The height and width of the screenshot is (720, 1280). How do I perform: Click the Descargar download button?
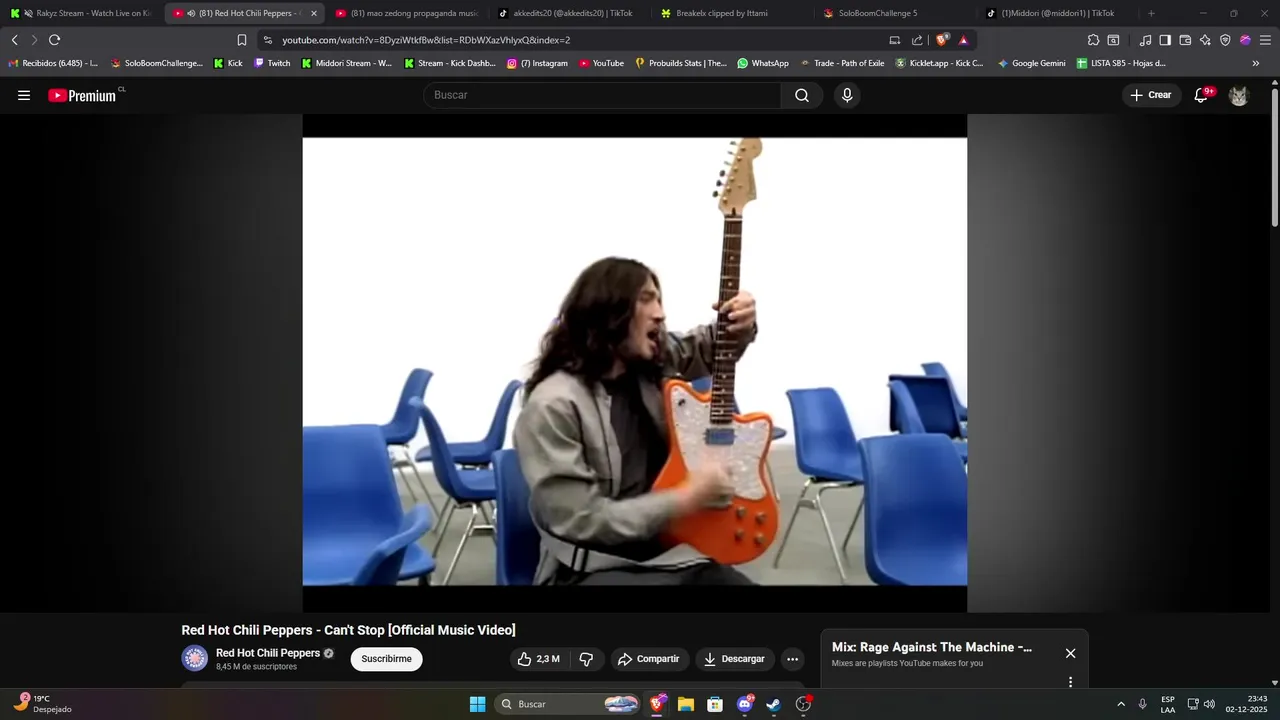(x=735, y=659)
